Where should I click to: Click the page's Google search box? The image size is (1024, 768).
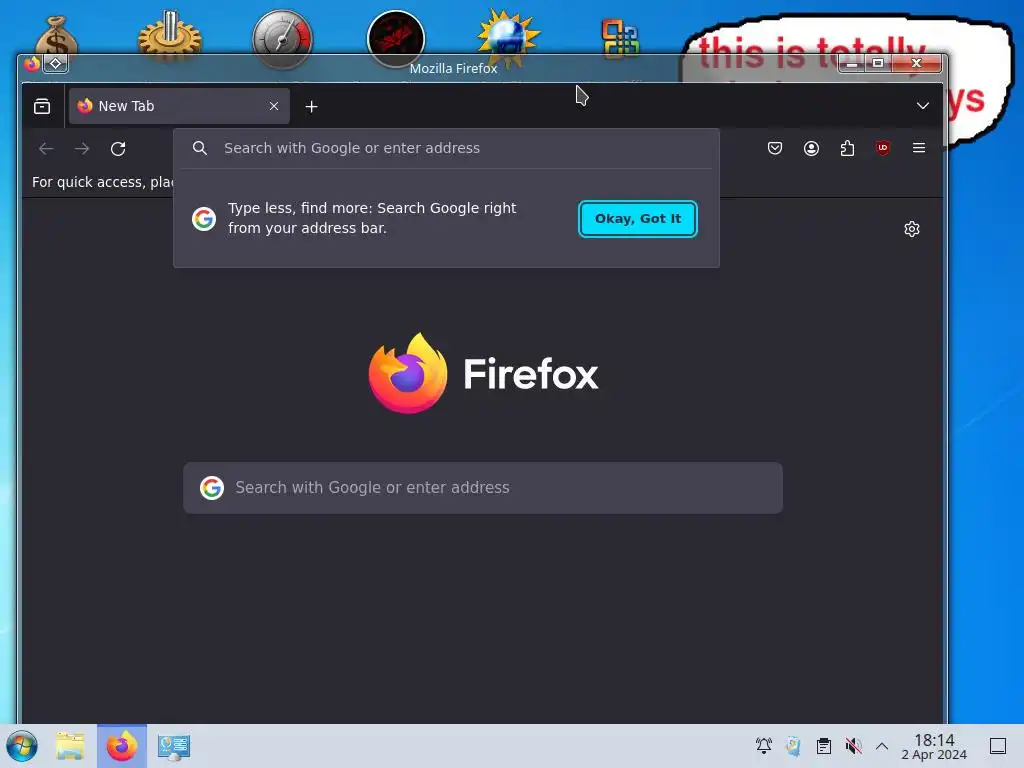coord(483,488)
